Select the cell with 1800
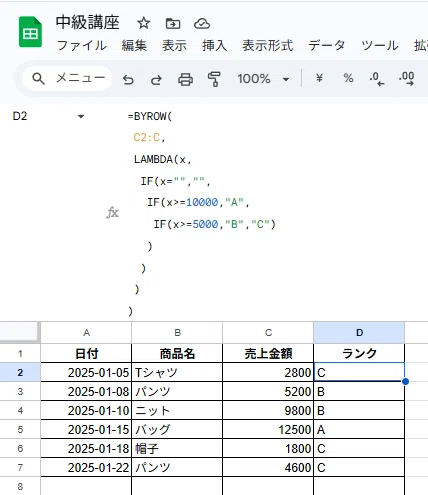This screenshot has width=428, height=495. click(x=268, y=448)
